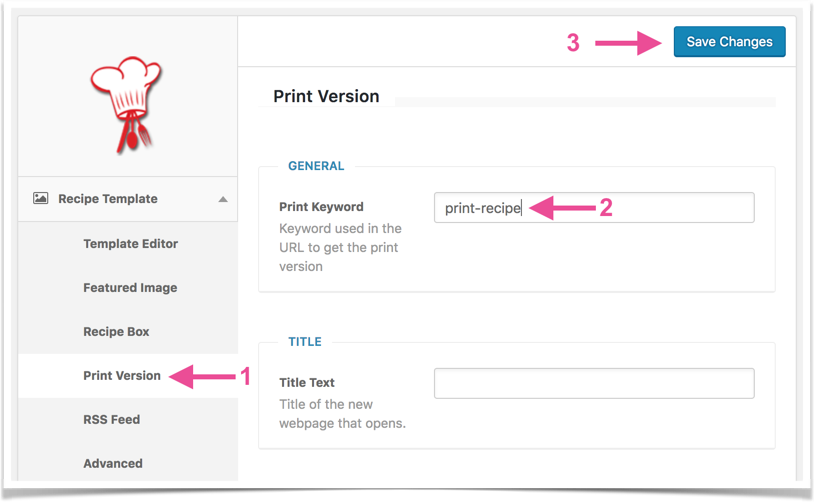The image size is (814, 502).
Task: Click the Print Keyword field label
Action: (x=321, y=207)
